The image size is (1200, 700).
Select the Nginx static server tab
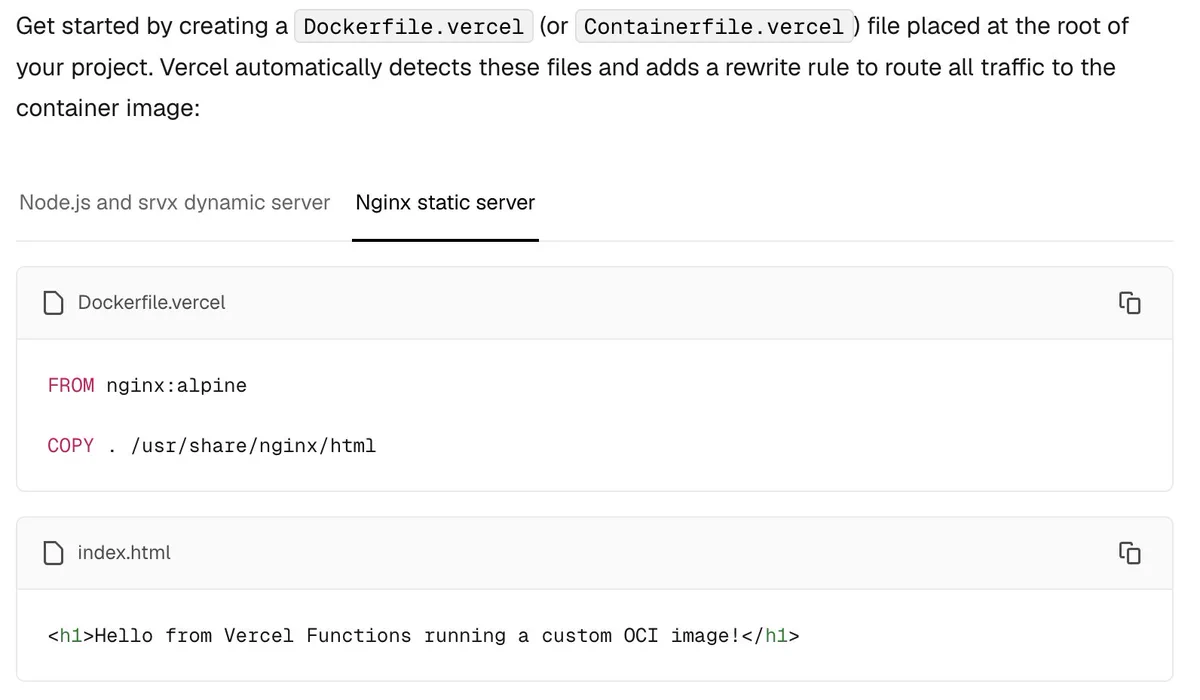click(445, 203)
